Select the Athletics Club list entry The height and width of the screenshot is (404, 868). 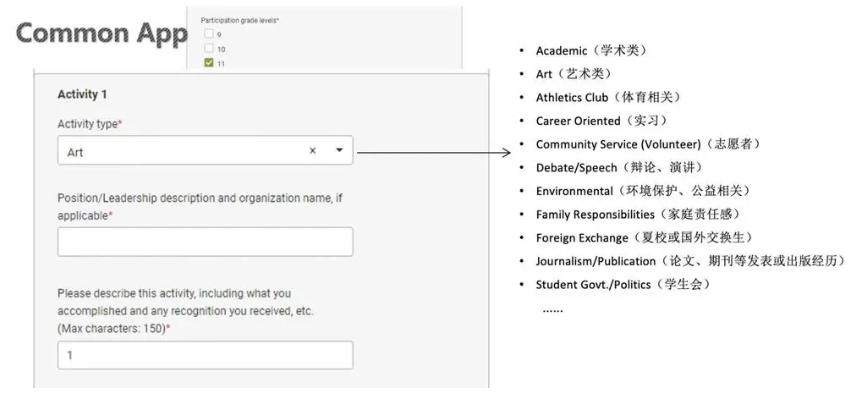608,97
